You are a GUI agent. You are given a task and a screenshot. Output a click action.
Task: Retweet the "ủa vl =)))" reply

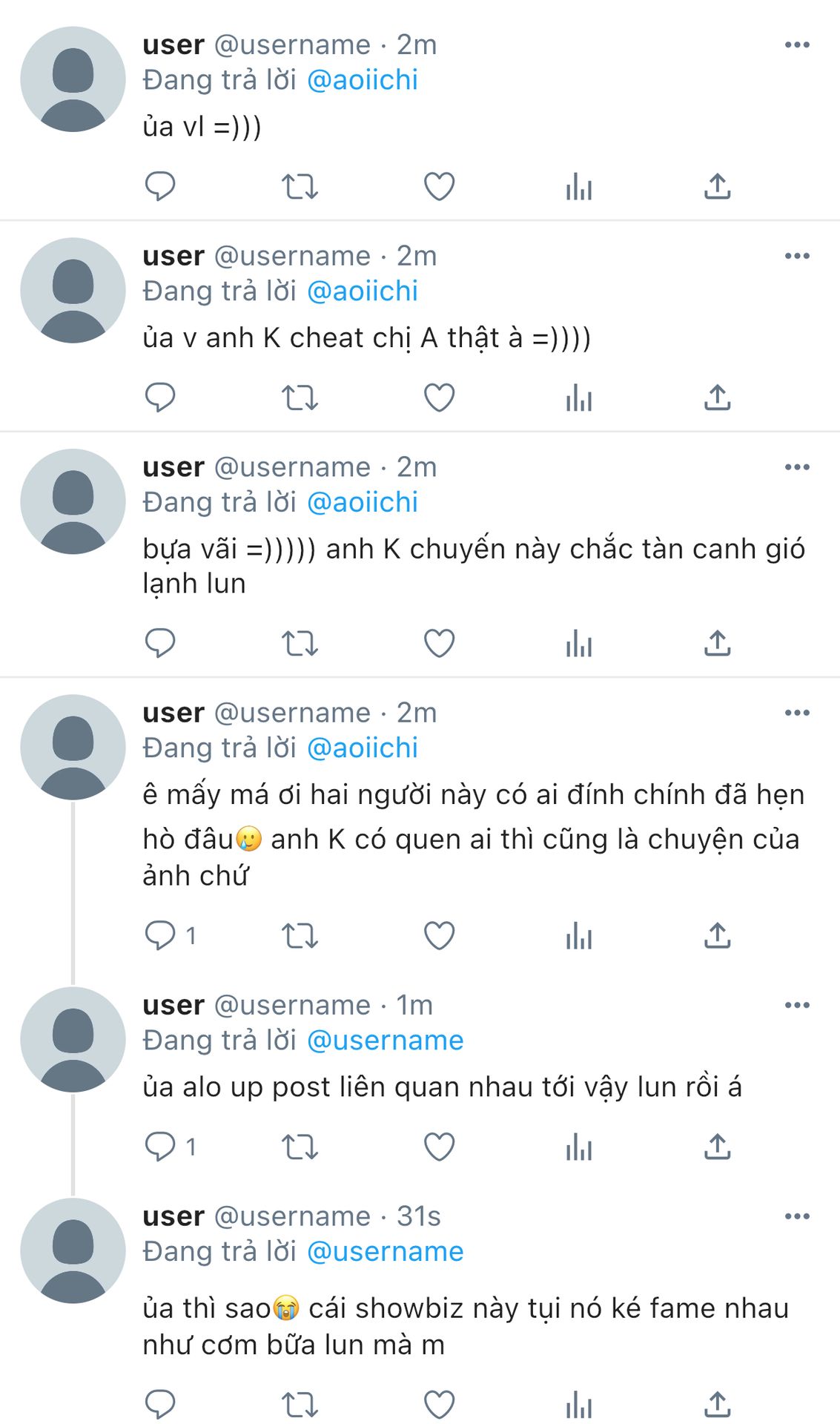coord(300,186)
